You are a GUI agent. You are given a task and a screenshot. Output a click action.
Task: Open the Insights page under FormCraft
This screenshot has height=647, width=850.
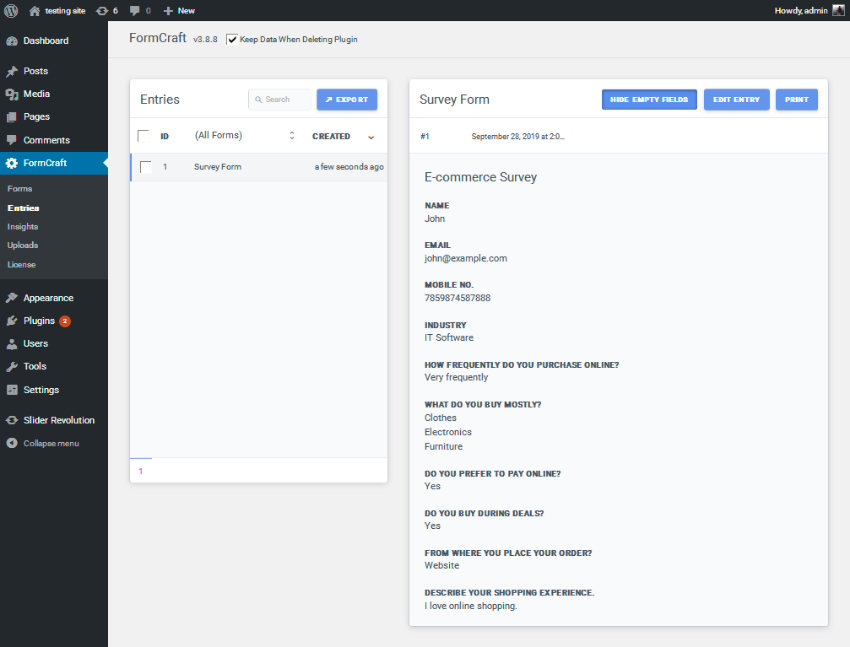22,226
